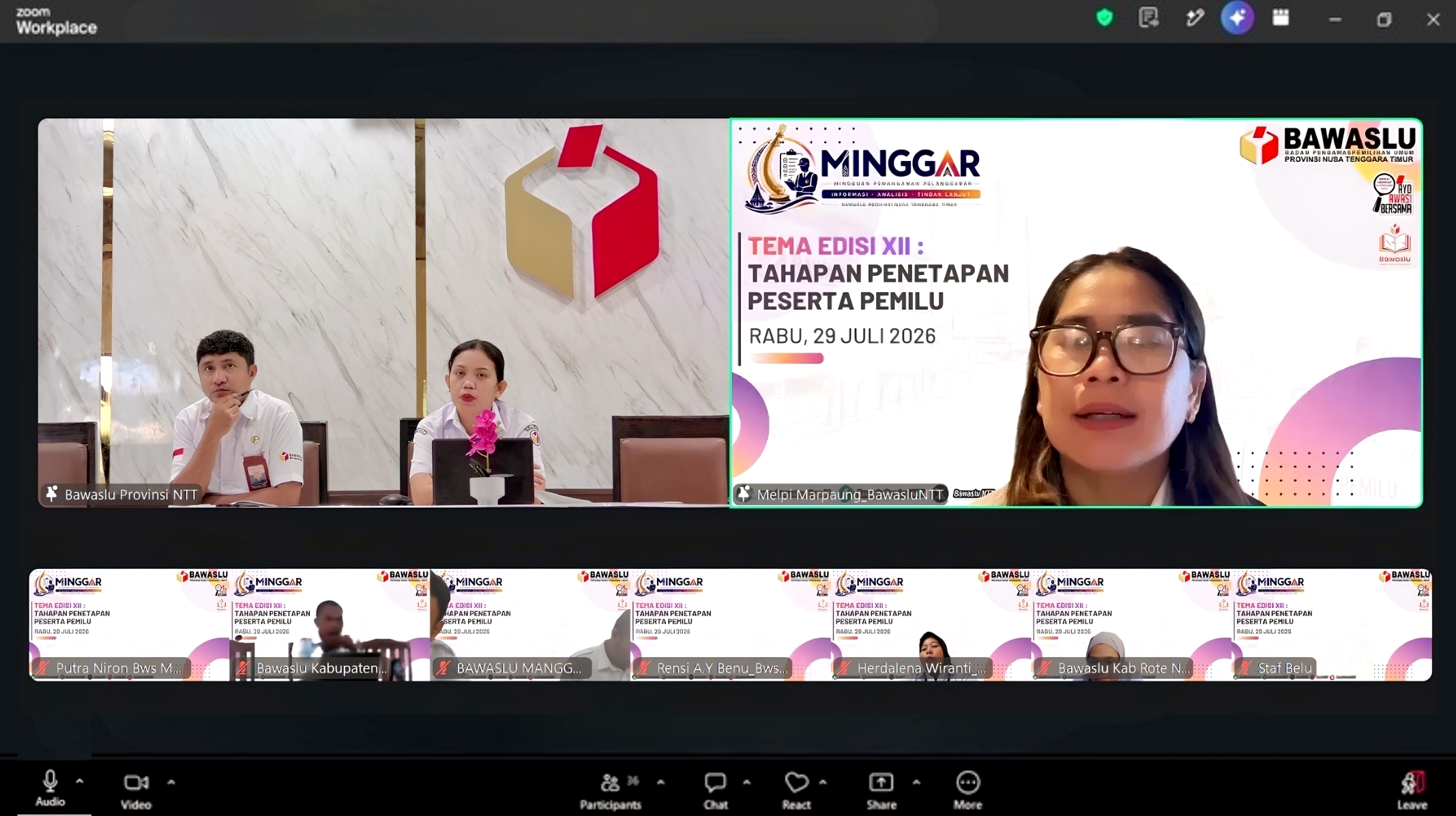This screenshot has width=1456, height=816.
Task: Toggle camera with the Video button
Action: click(x=136, y=790)
